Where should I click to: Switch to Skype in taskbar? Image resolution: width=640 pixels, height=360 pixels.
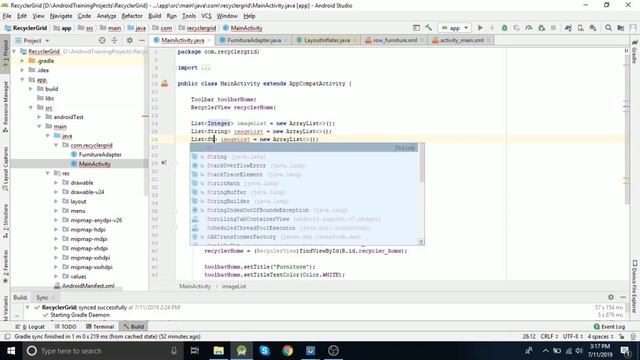pyautogui.click(x=264, y=351)
